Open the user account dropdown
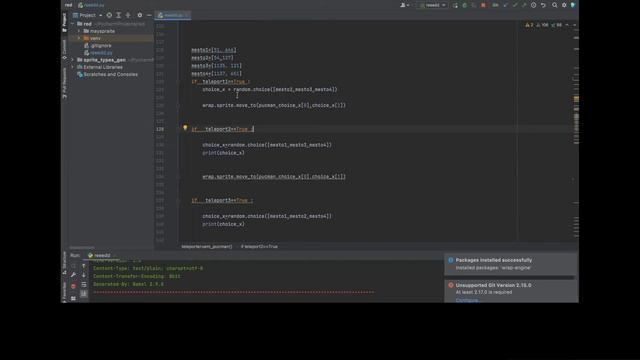The width and height of the screenshot is (640, 360). point(404,5)
